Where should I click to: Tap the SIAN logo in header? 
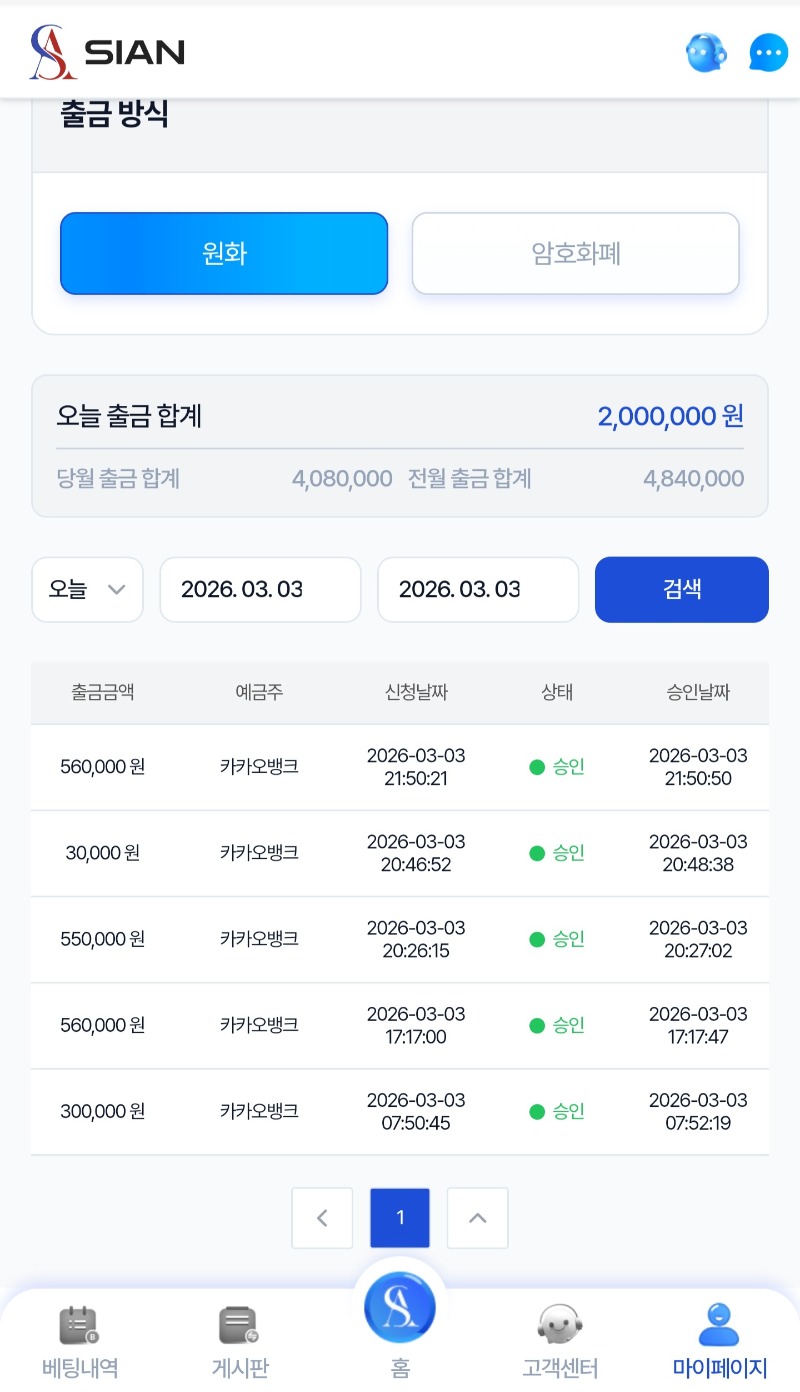(x=107, y=52)
